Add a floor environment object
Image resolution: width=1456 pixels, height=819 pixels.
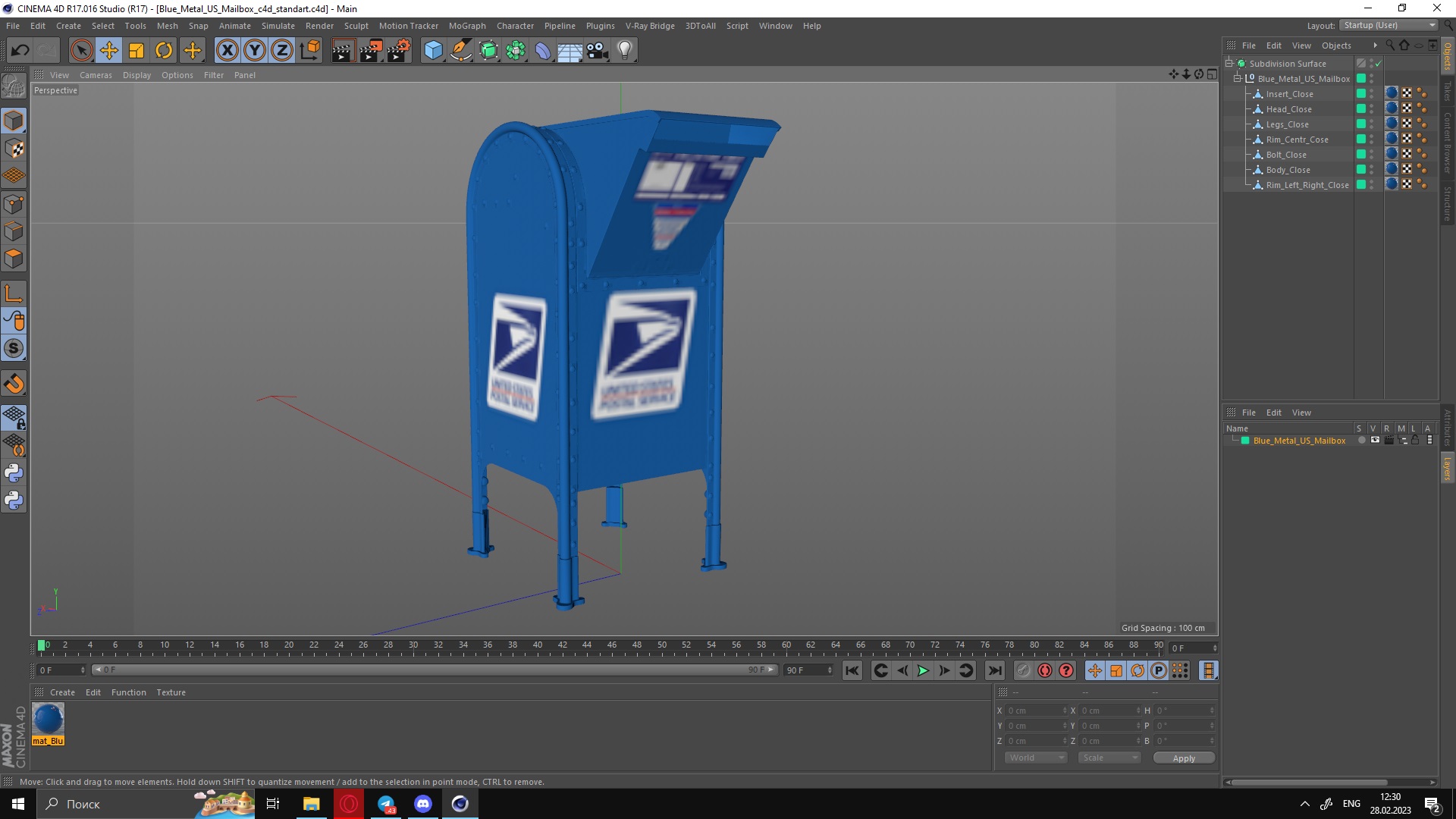pos(570,51)
